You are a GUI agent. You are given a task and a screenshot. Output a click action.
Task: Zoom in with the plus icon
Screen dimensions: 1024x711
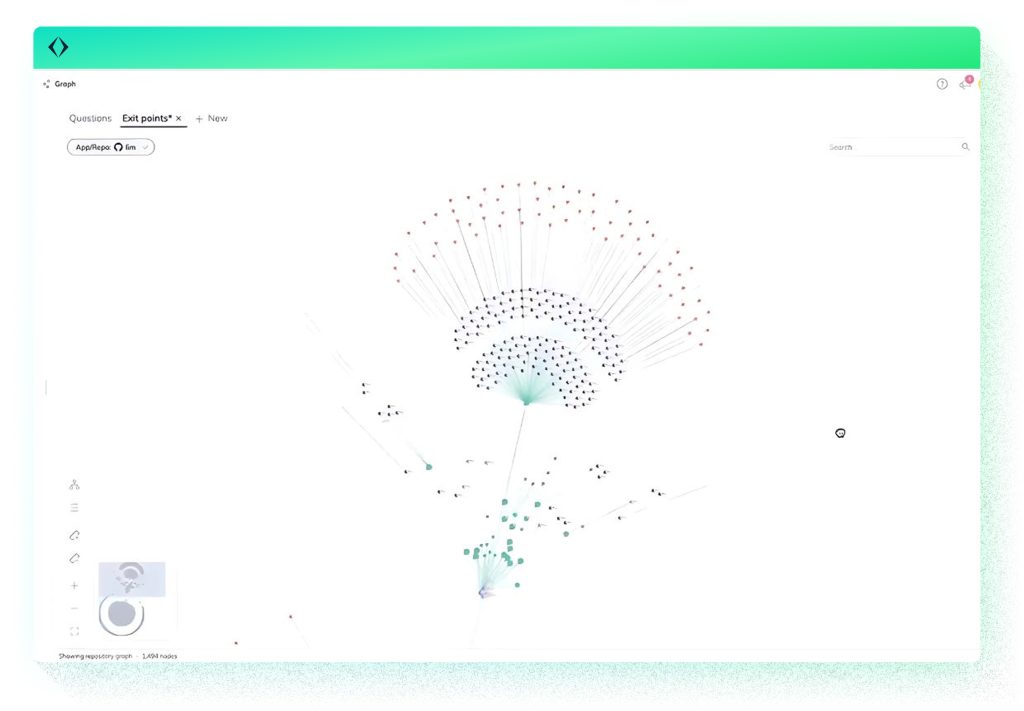click(74, 585)
